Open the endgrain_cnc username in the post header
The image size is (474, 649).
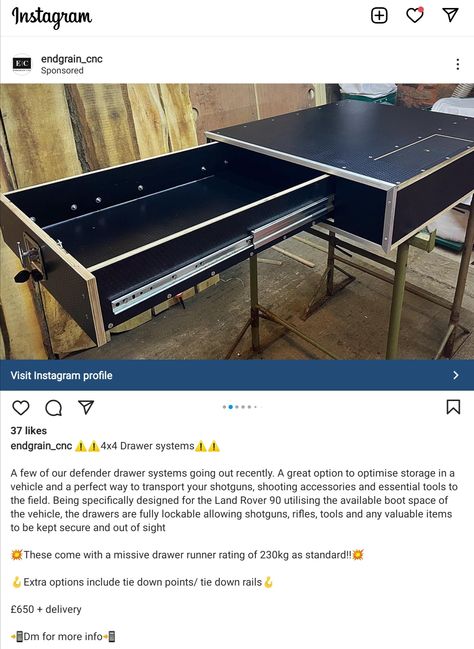72,59
